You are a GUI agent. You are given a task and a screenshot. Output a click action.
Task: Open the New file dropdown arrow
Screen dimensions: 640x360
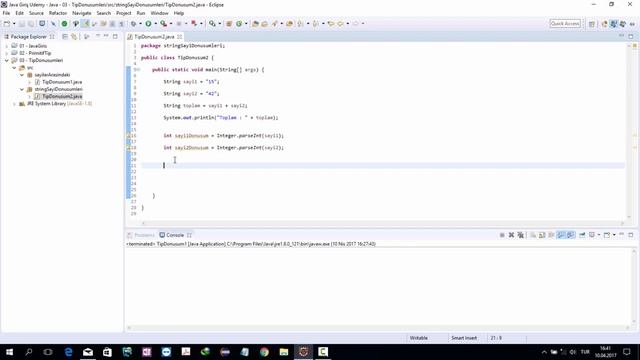click(x=14, y=24)
